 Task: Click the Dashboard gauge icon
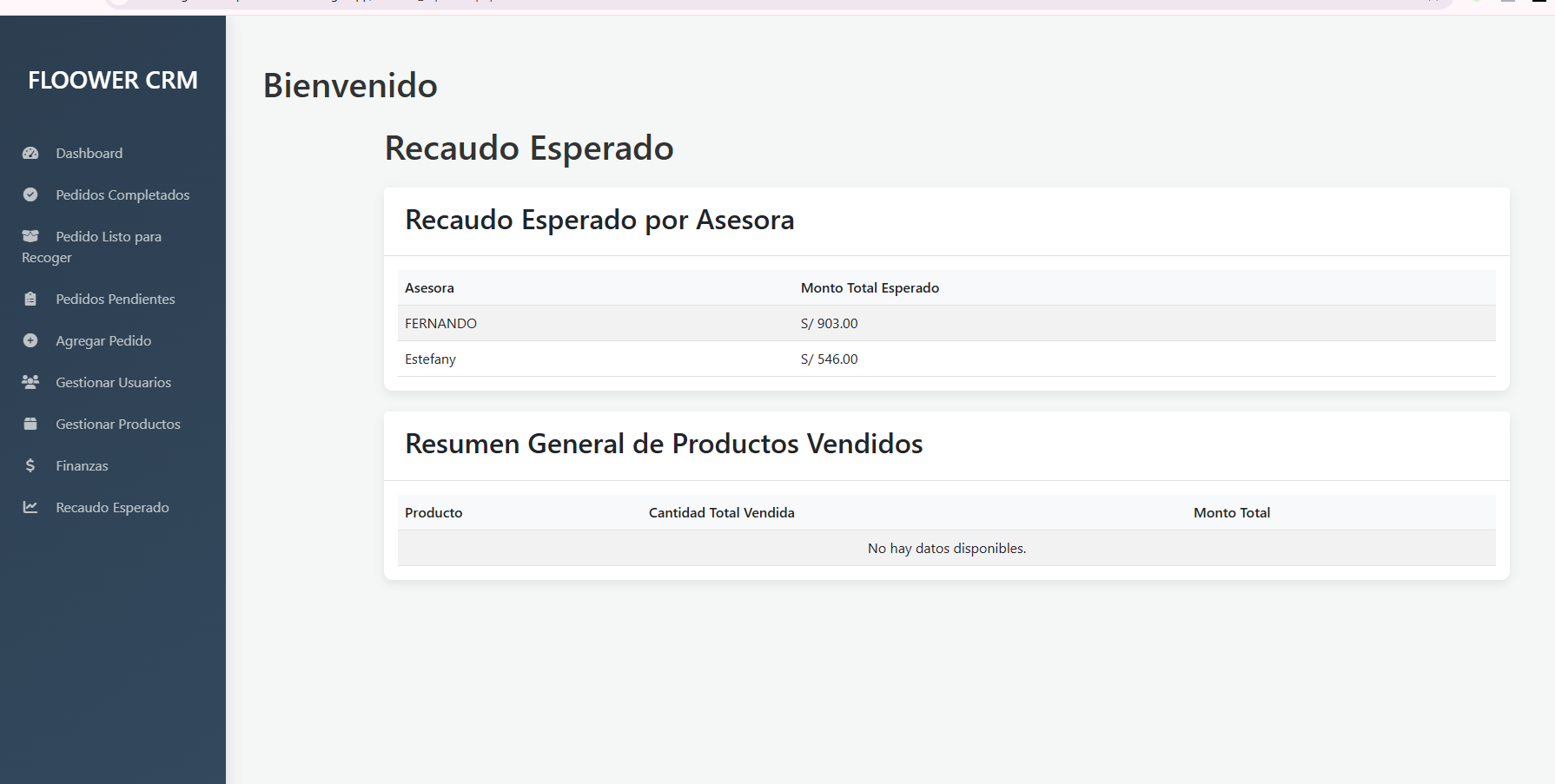[x=30, y=153]
